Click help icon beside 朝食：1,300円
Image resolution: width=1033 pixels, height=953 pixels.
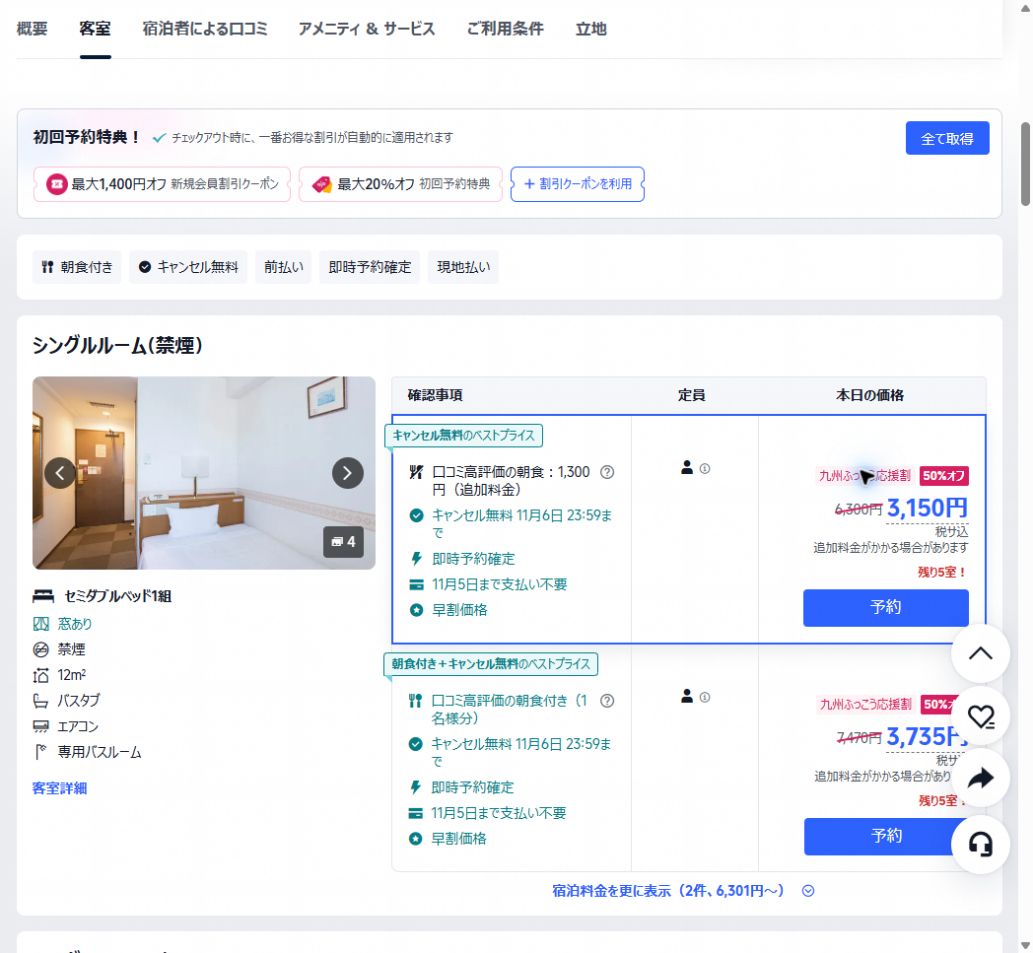tap(607, 472)
